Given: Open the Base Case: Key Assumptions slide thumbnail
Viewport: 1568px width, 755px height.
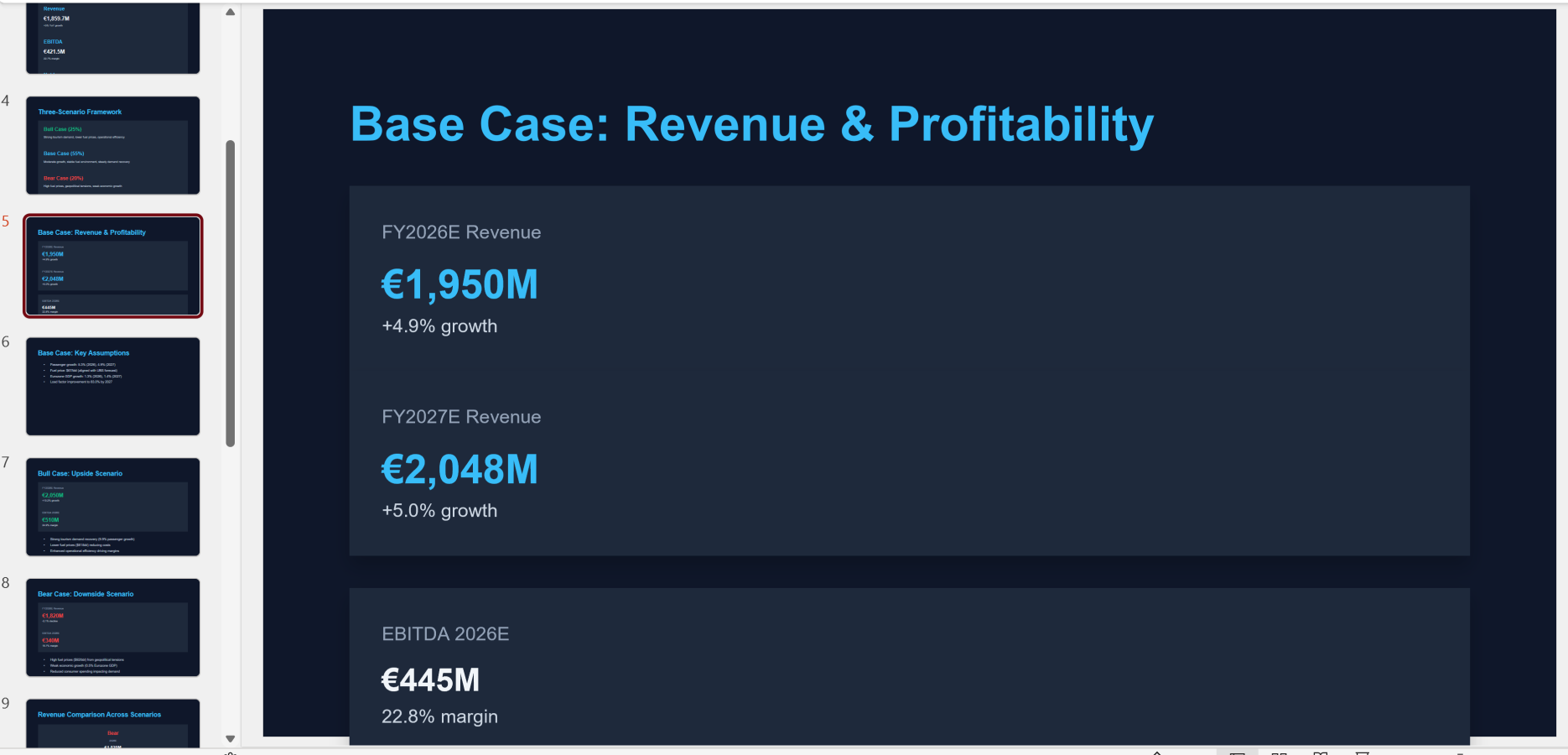Looking at the screenshot, I should coord(112,386).
